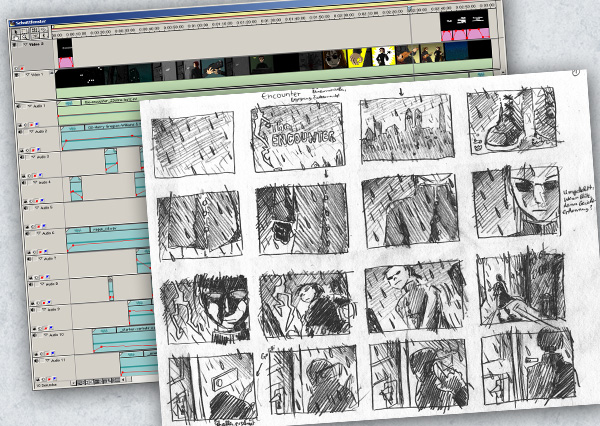Image resolution: width=600 pixels, height=426 pixels.
Task: Toggle eye visibility of Video 2 track
Action: pos(15,44)
